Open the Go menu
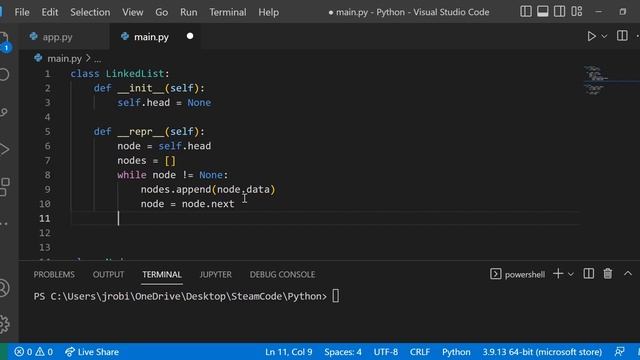Screen dimensions: 640x360 161,12
